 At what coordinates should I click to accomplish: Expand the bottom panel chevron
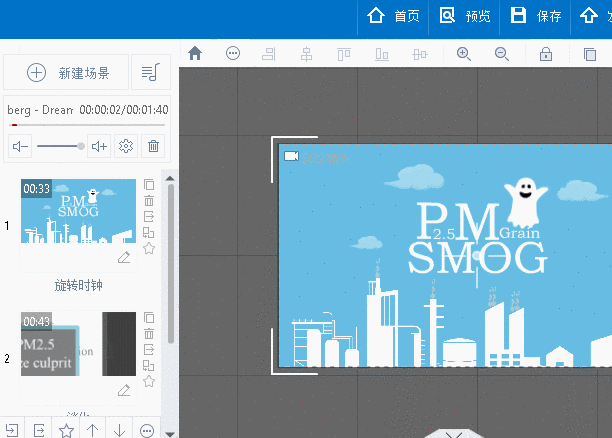(x=453, y=434)
